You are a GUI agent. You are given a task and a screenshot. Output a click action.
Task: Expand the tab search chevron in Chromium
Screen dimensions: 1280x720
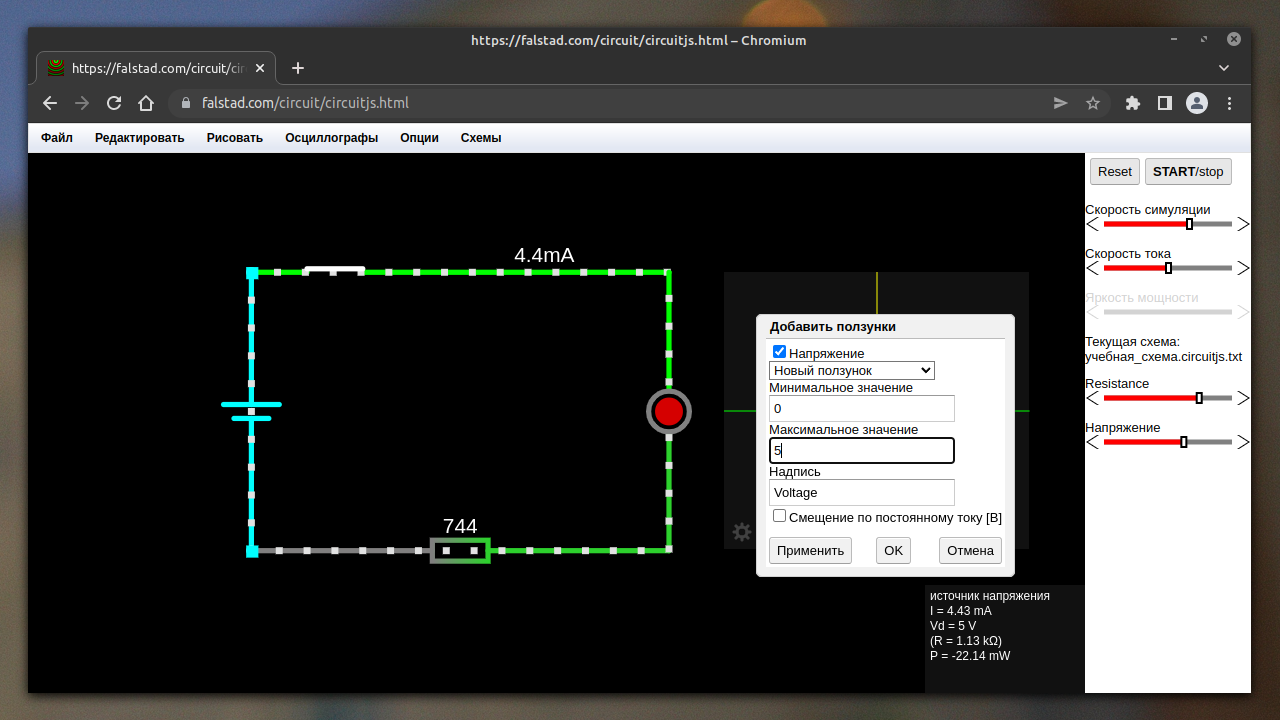click(x=1224, y=68)
